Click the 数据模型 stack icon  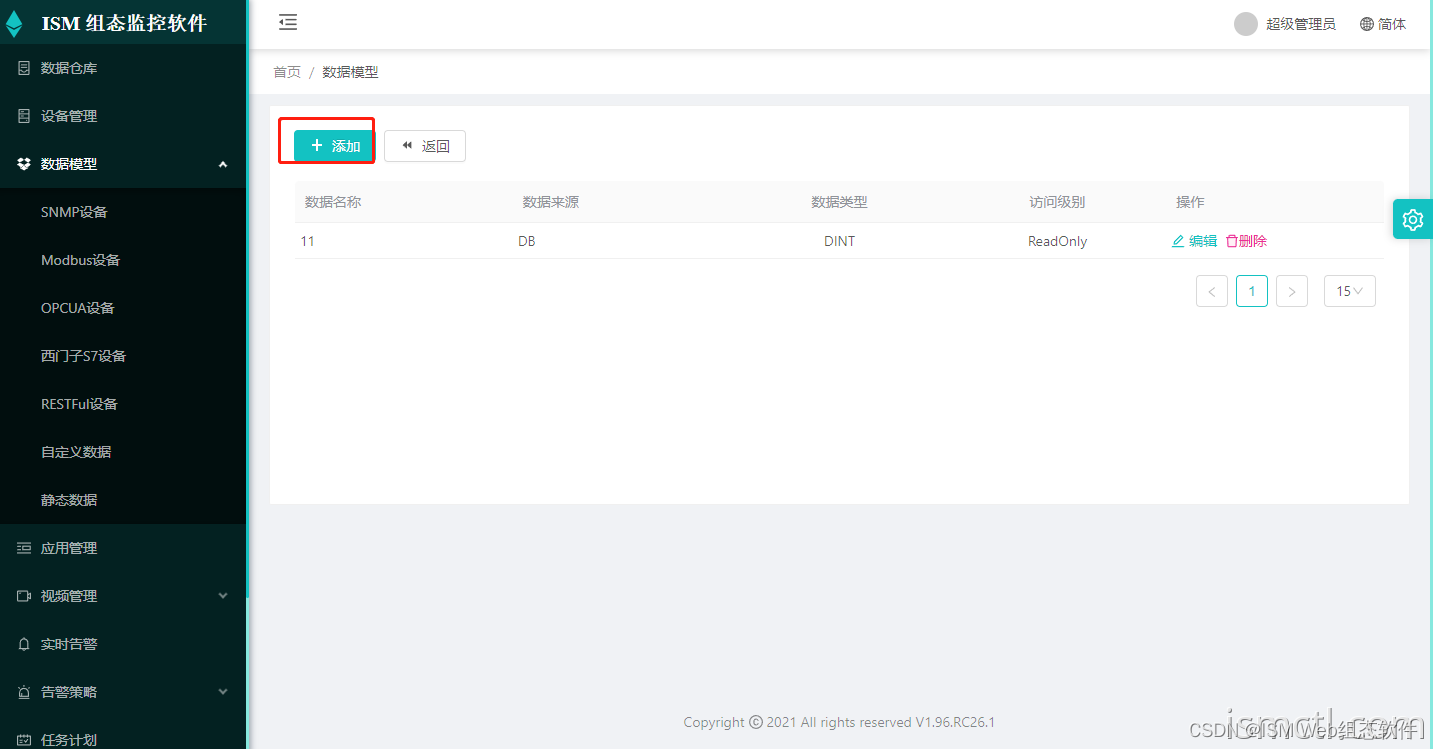[x=24, y=164]
